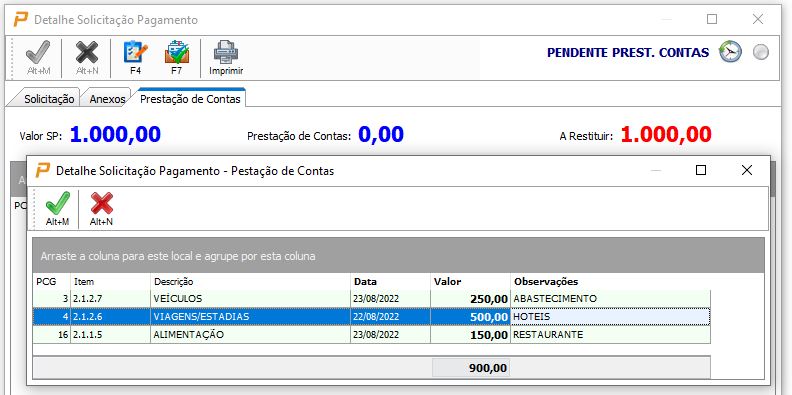This screenshot has width=792, height=395.
Task: Click the Imprimir printer icon
Action: pos(226,58)
